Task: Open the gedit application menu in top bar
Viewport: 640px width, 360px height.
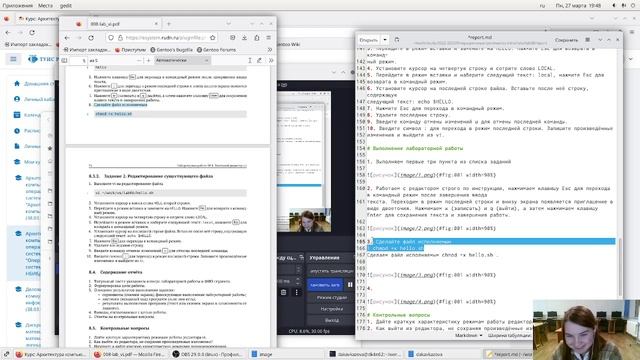Action: point(66,5)
